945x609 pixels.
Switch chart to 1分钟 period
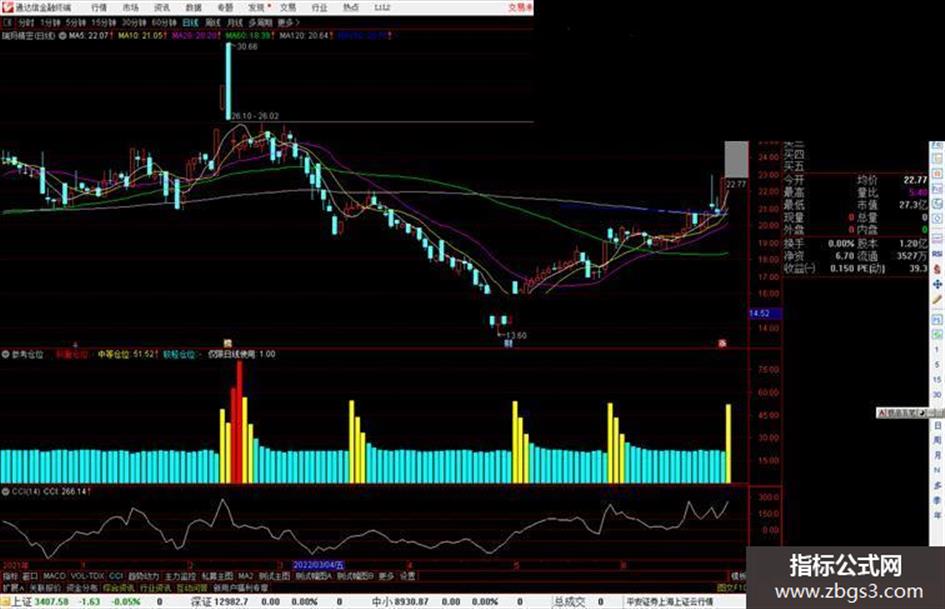point(50,23)
